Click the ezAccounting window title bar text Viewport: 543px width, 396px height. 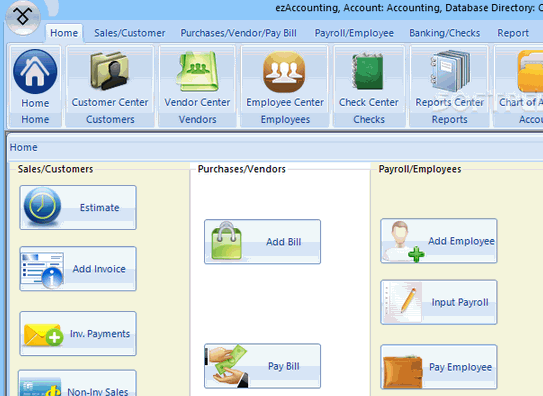pyautogui.click(x=409, y=8)
